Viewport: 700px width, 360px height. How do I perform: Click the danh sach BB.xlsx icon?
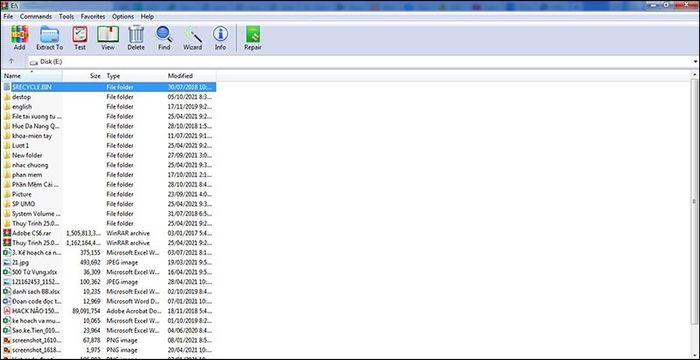(7, 292)
